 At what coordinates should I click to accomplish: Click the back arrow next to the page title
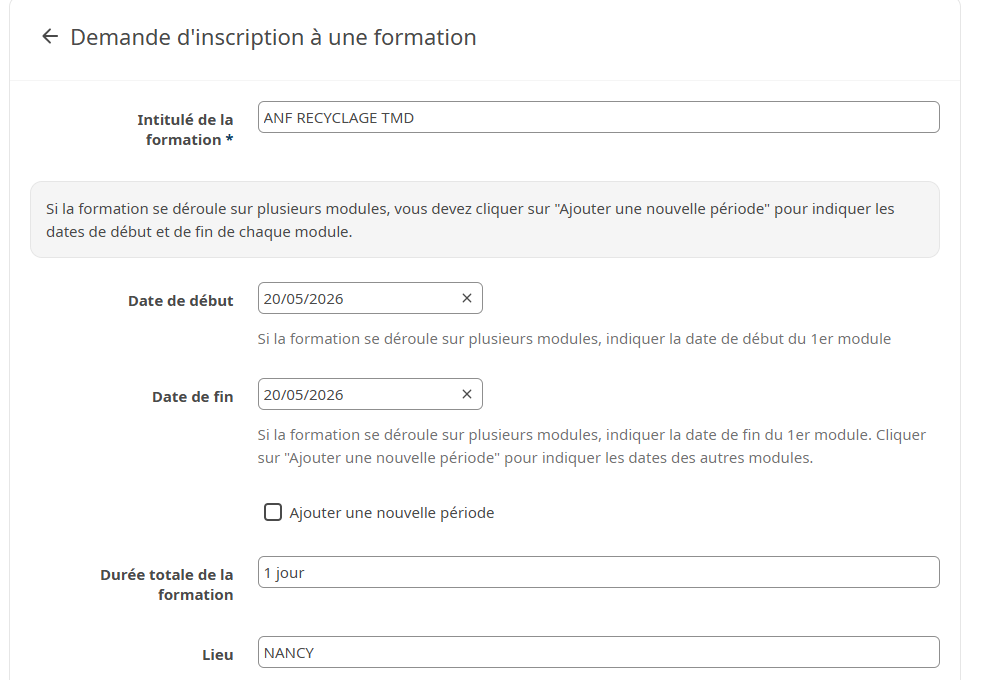[50, 37]
